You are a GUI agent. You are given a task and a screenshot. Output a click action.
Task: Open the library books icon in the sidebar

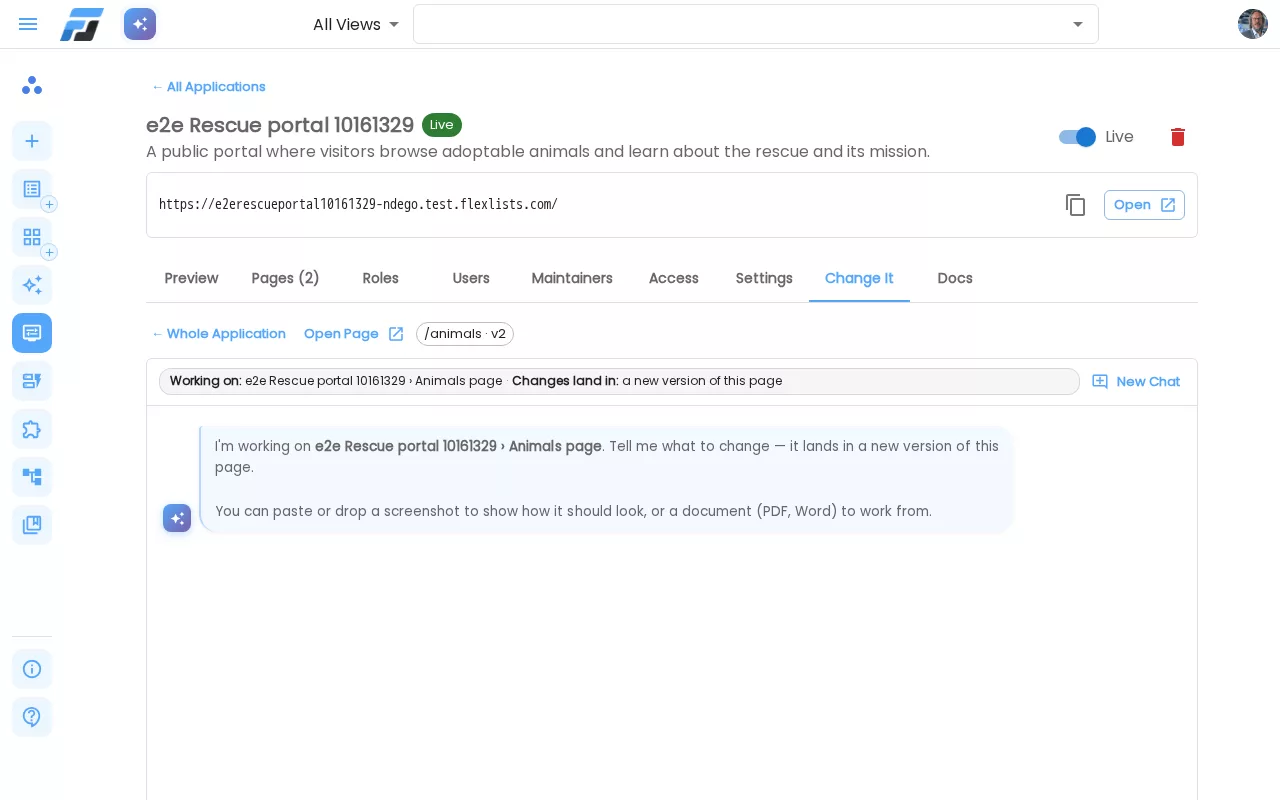pyautogui.click(x=32, y=525)
